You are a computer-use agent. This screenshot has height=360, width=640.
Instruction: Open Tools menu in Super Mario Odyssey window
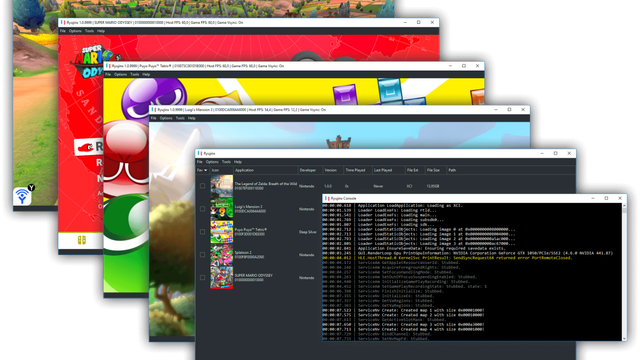pos(89,31)
